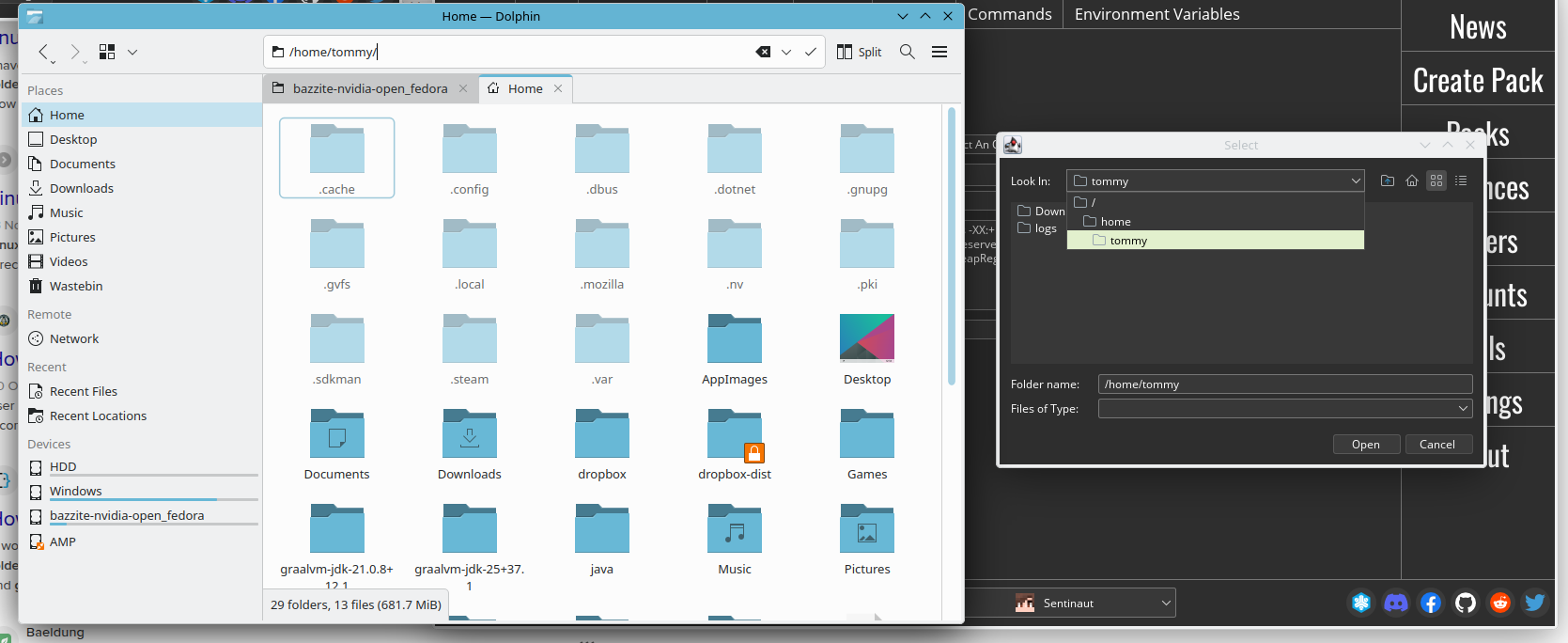Go up one folder level in Select dialog
Viewport: 1568px width, 643px height.
[1388, 180]
